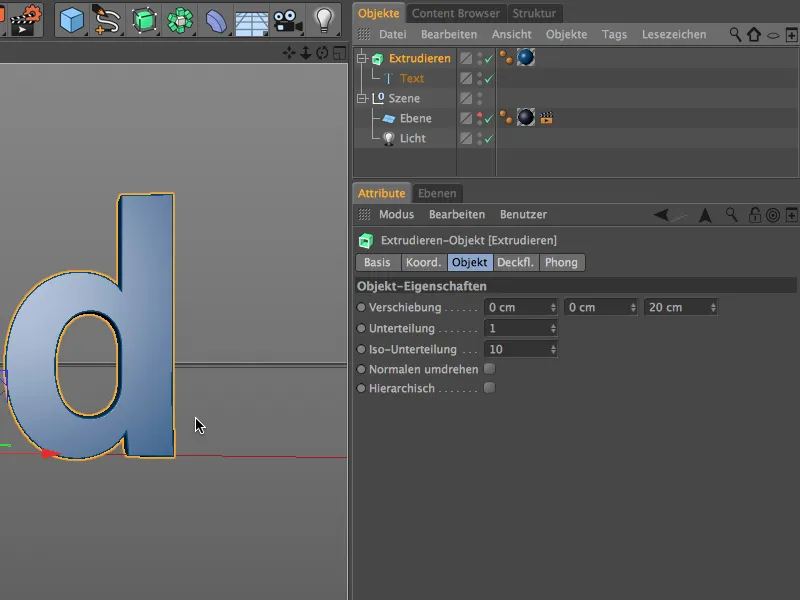The height and width of the screenshot is (600, 800).
Task: Toggle the Extrudieren layer checkbox
Action: (466, 58)
